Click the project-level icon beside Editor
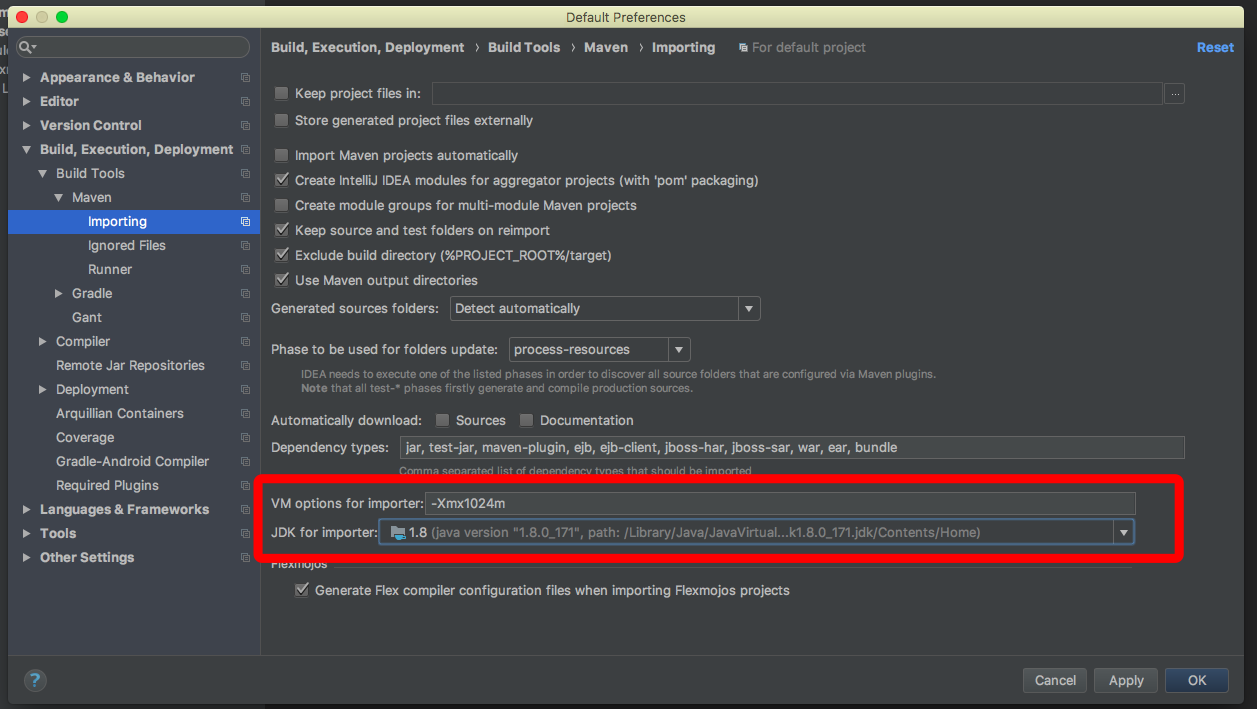 point(245,102)
